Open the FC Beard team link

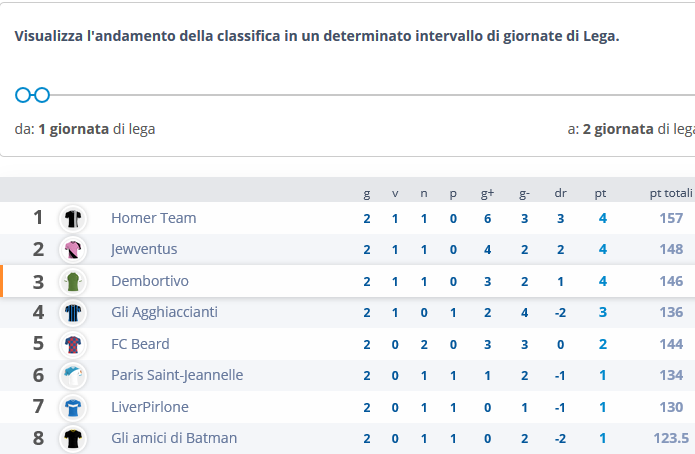click(x=140, y=344)
